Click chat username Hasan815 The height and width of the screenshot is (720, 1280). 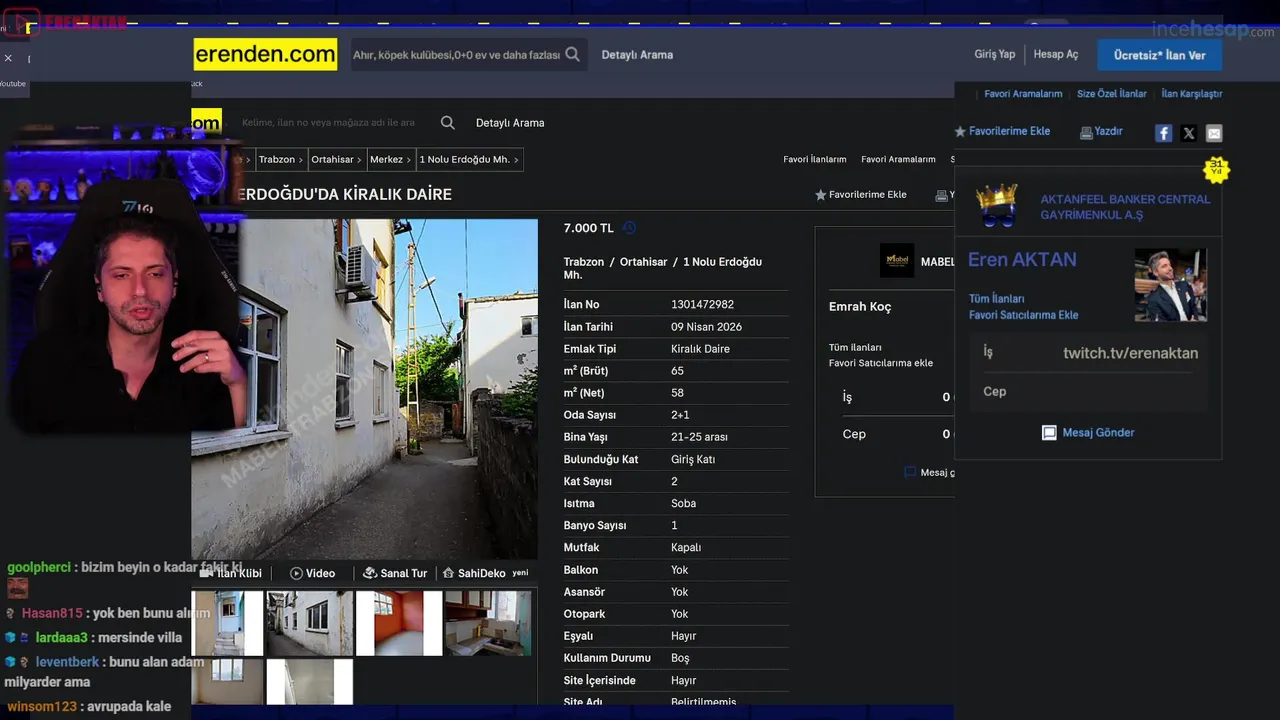[x=52, y=613]
